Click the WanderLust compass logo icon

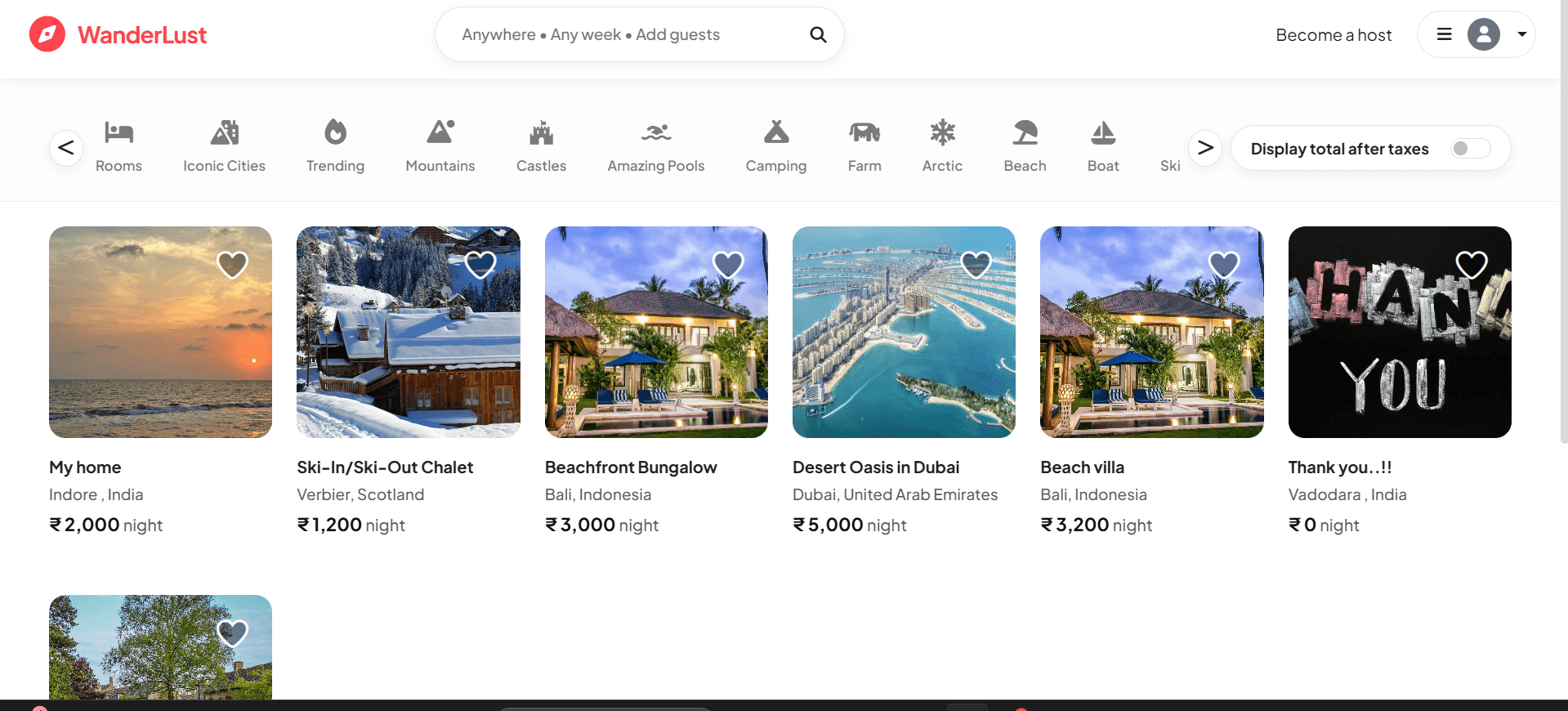(x=47, y=34)
